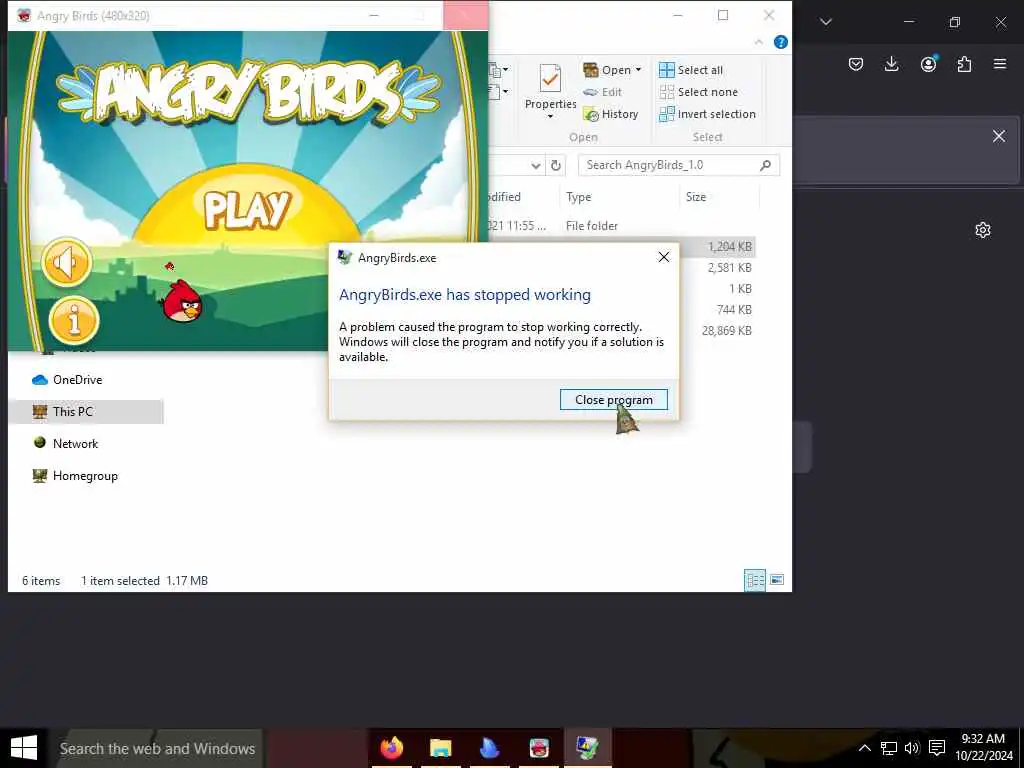Image resolution: width=1024 pixels, height=768 pixels.
Task: Open the blue sail taskbar icon
Action: 490,748
